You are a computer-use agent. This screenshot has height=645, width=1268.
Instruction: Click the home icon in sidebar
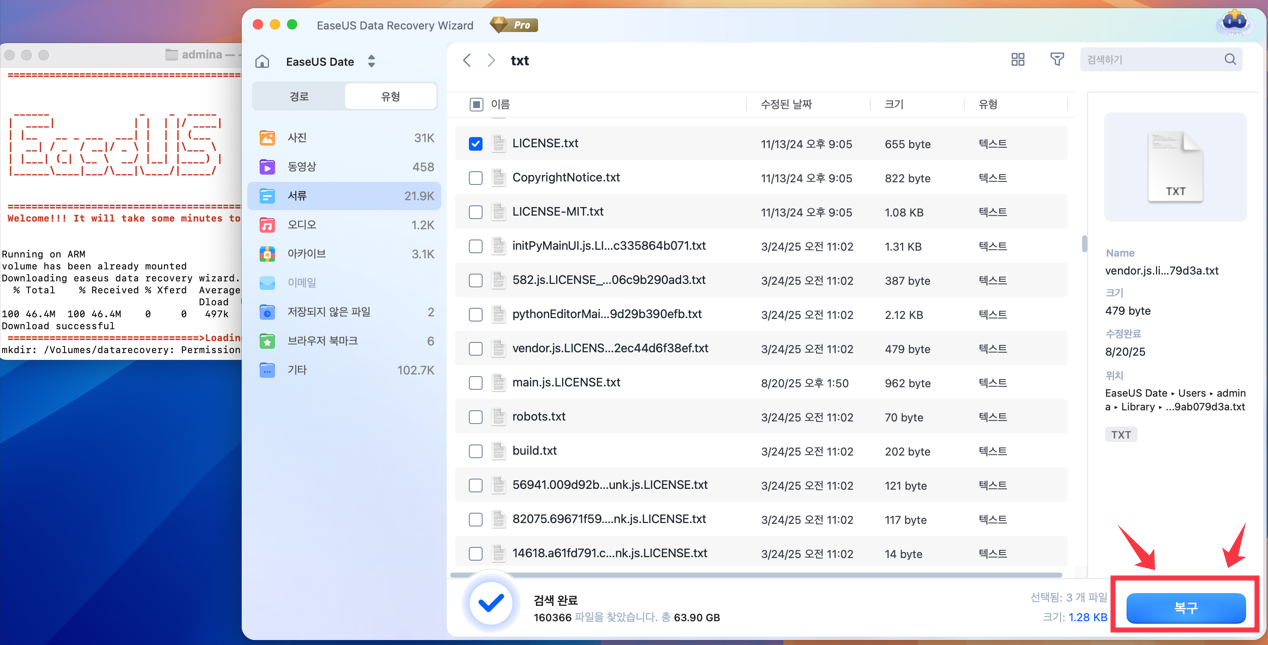(262, 62)
